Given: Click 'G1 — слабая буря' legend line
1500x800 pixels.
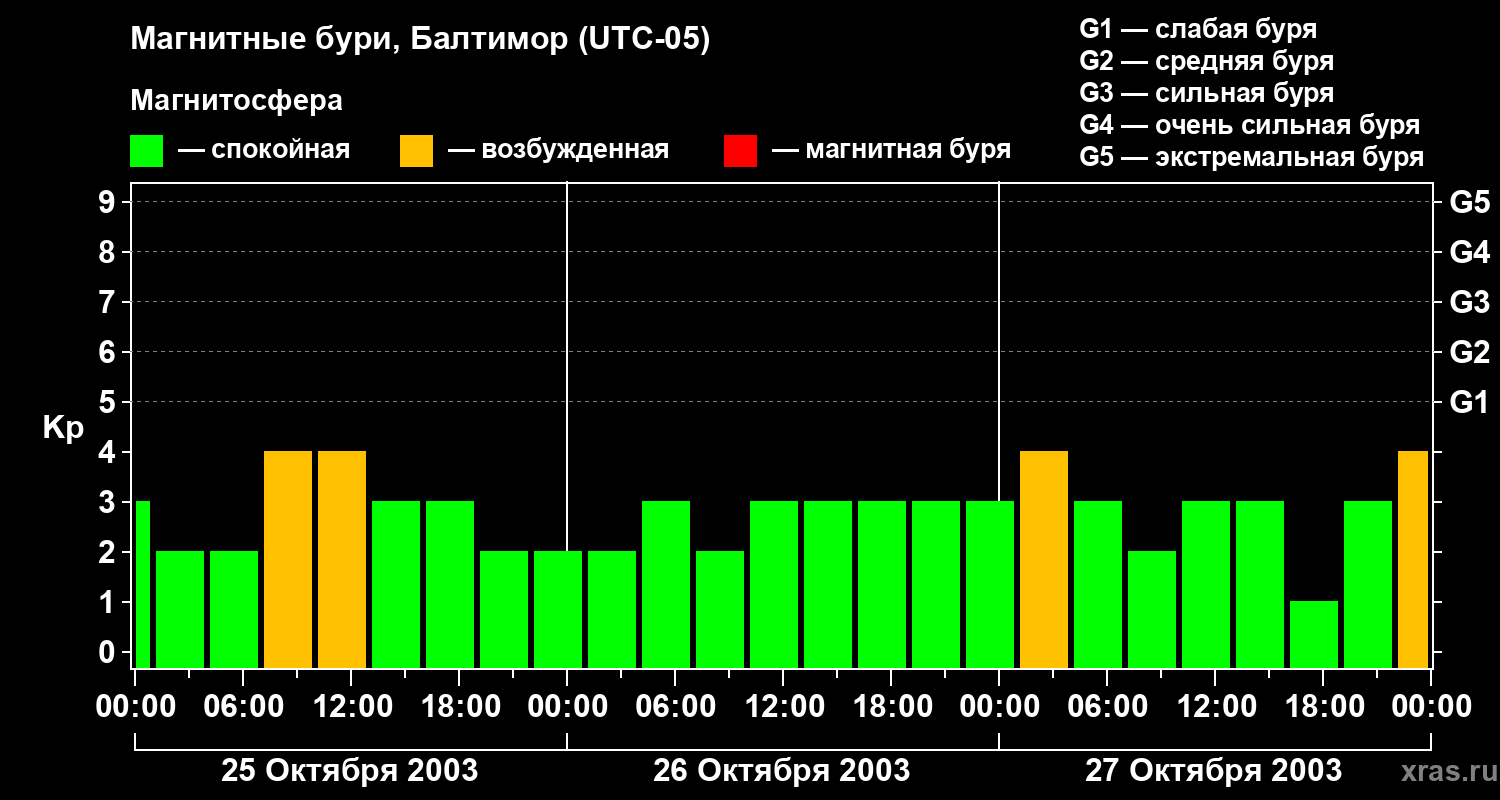Looking at the screenshot, I should [x=1198, y=29].
